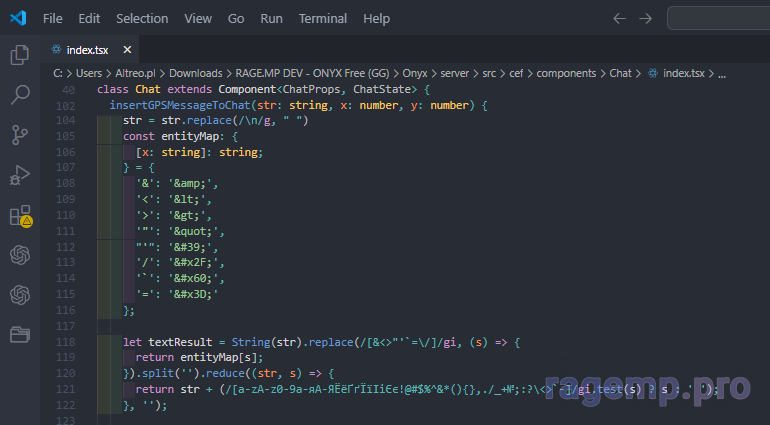Expand the 'Onyx' breadcrumb folder
The height and width of the screenshot is (425, 770).
[x=414, y=73]
